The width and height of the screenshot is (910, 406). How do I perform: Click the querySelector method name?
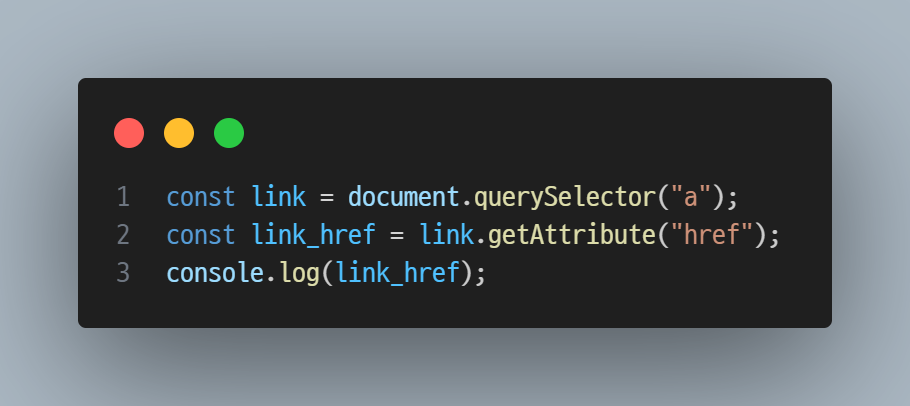[x=566, y=198]
